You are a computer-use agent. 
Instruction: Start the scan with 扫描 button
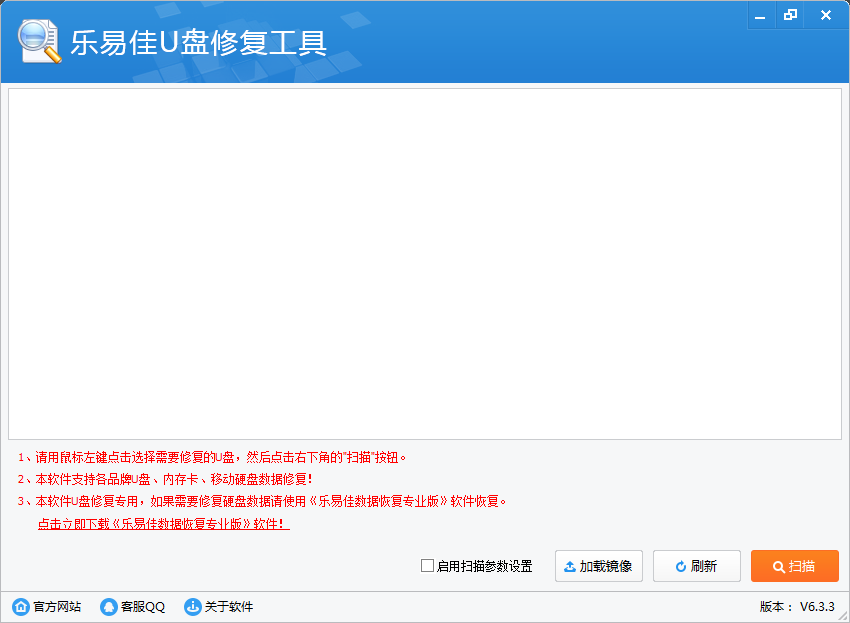[x=795, y=566]
